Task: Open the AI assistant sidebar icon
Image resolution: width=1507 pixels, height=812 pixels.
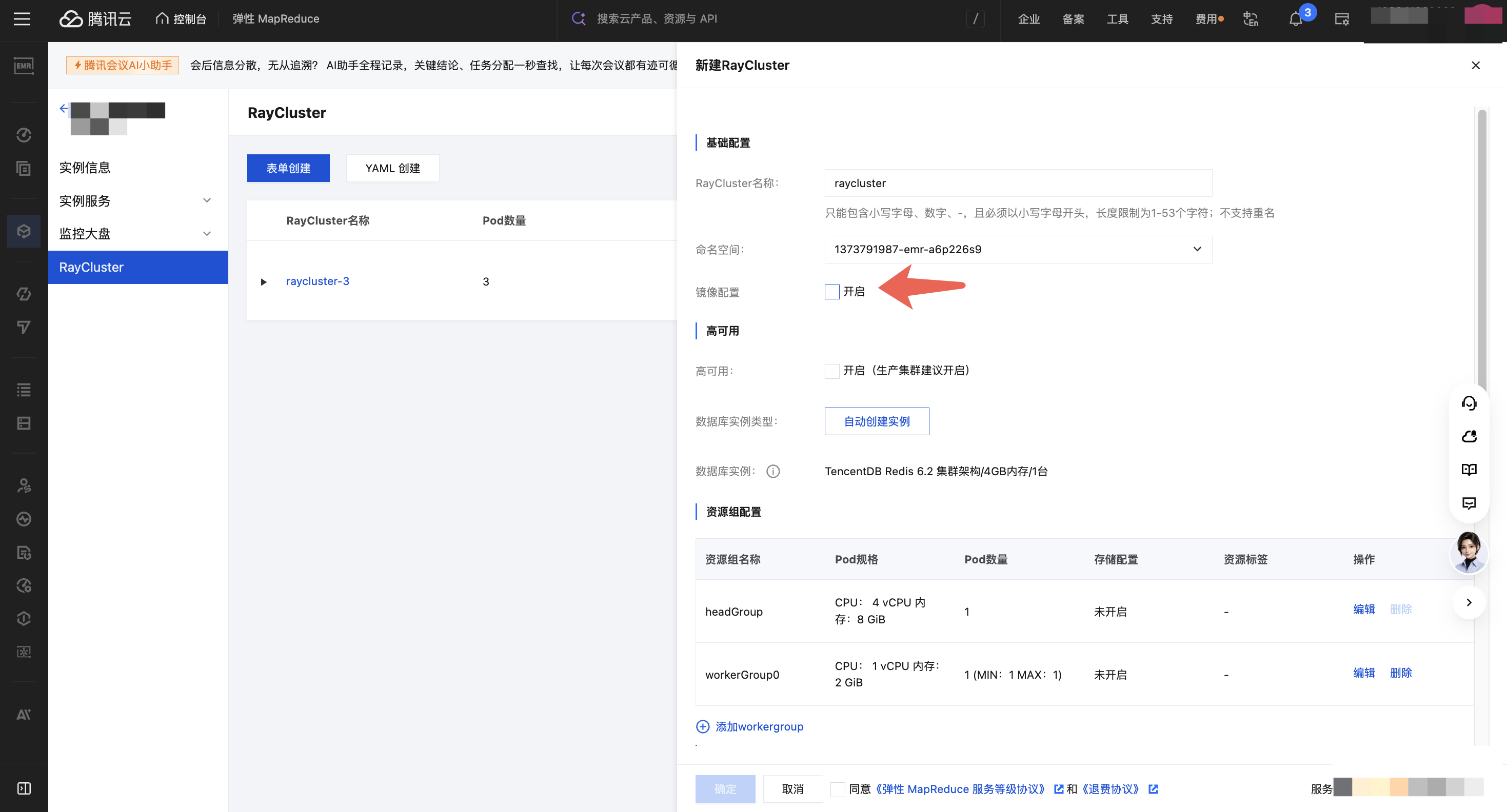Action: (x=24, y=715)
